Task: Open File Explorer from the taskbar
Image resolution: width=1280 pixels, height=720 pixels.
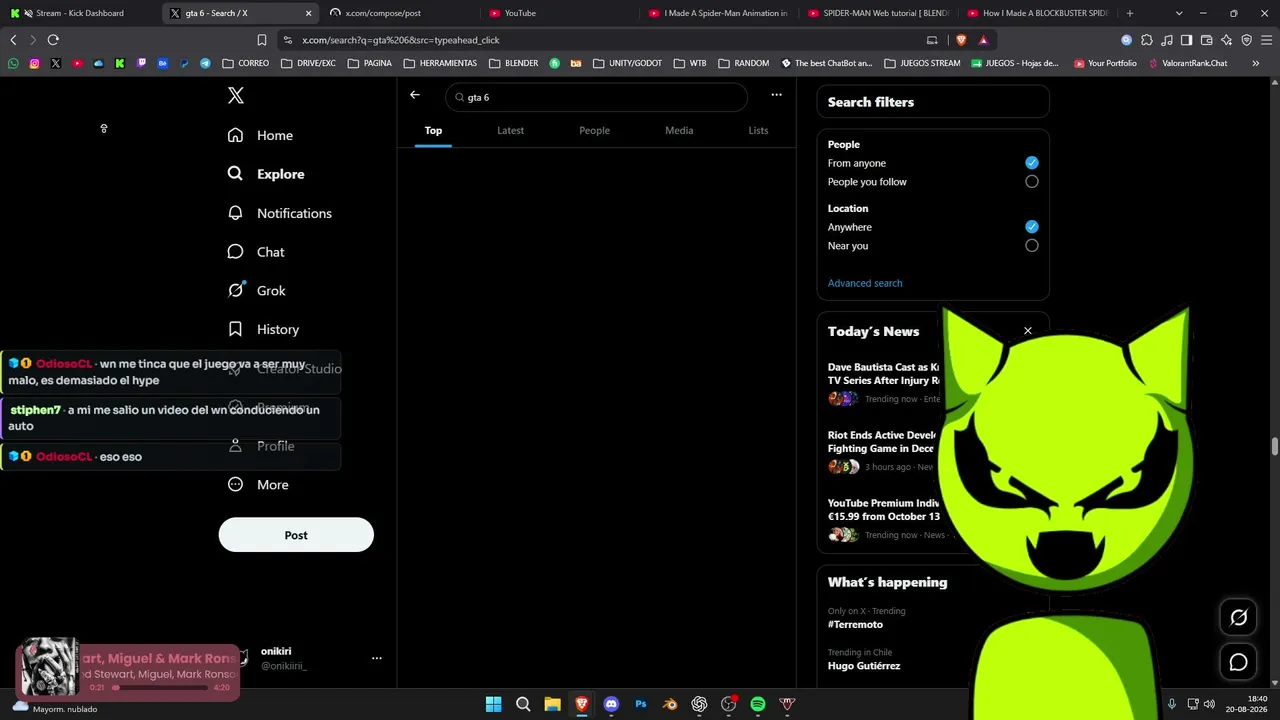Action: point(552,704)
